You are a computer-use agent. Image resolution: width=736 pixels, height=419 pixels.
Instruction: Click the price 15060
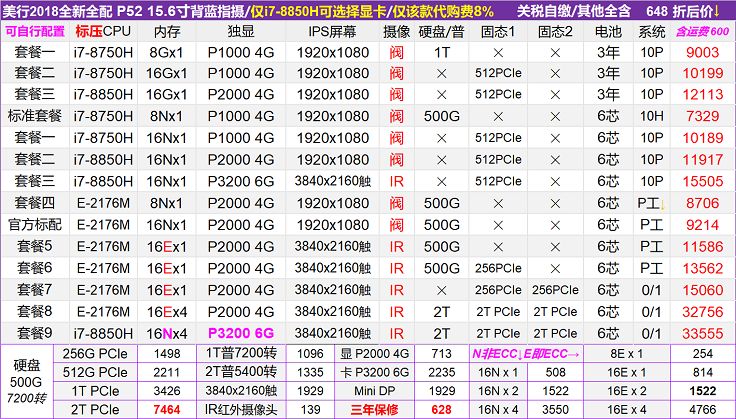(703, 290)
